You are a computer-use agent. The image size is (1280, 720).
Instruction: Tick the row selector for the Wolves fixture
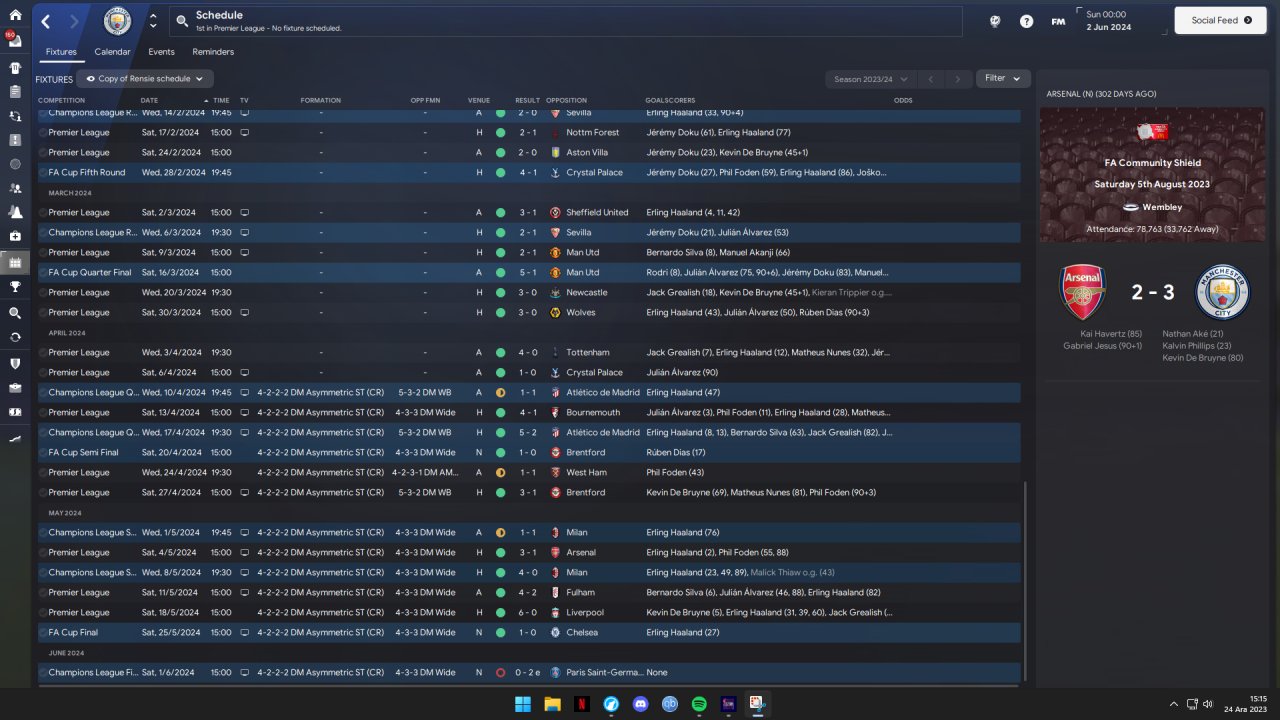click(43, 312)
